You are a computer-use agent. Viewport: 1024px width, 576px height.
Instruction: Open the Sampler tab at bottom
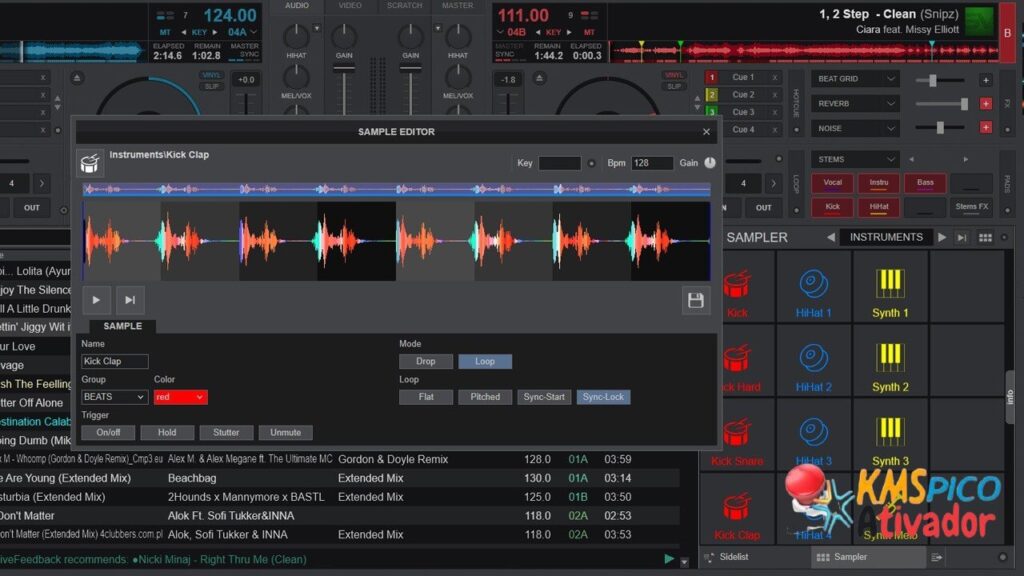point(868,557)
